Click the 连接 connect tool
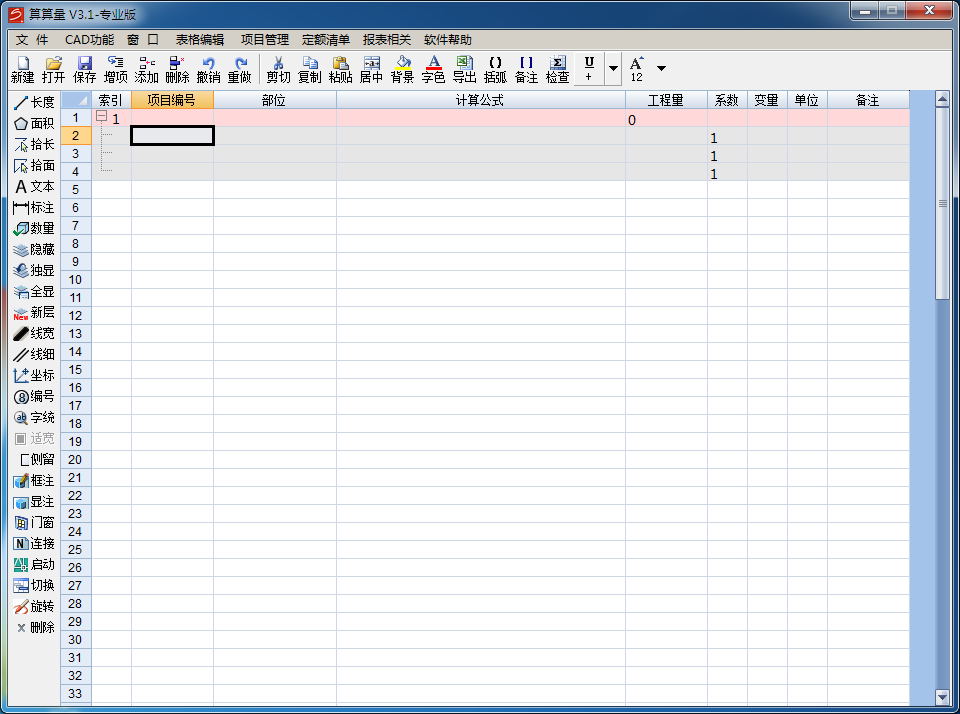 [34, 543]
